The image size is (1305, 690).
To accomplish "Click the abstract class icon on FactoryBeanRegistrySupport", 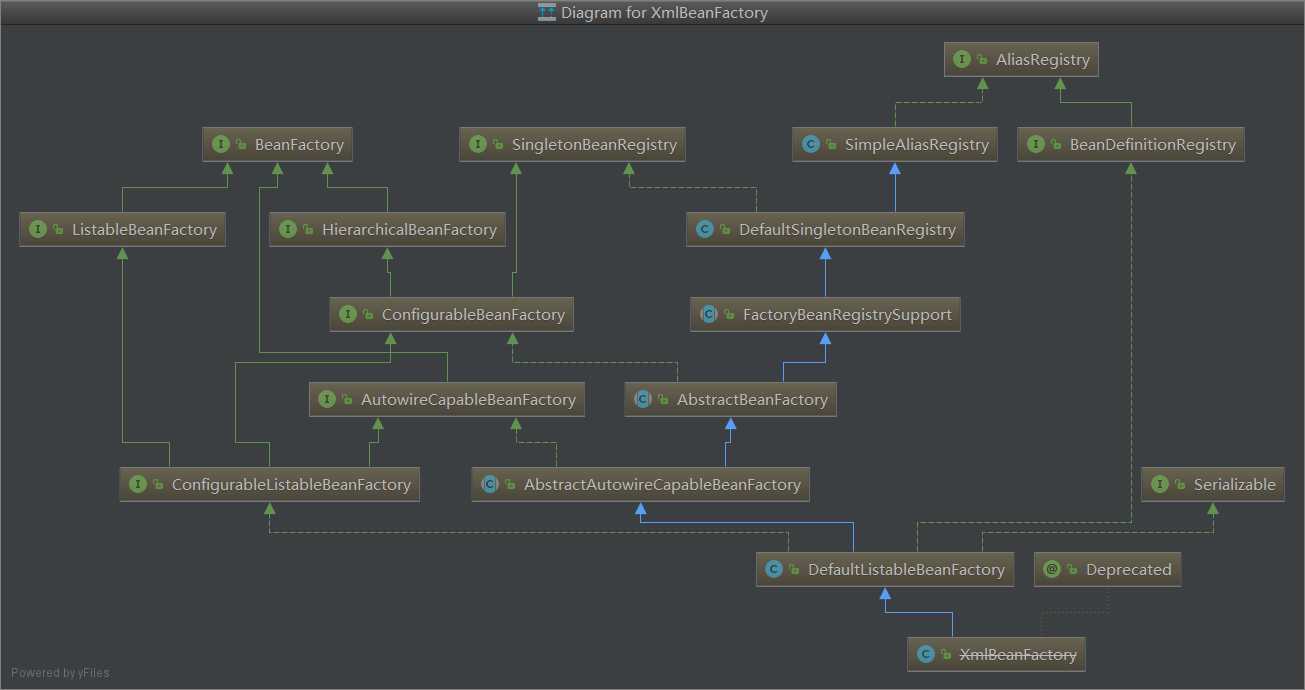I will (x=709, y=315).
